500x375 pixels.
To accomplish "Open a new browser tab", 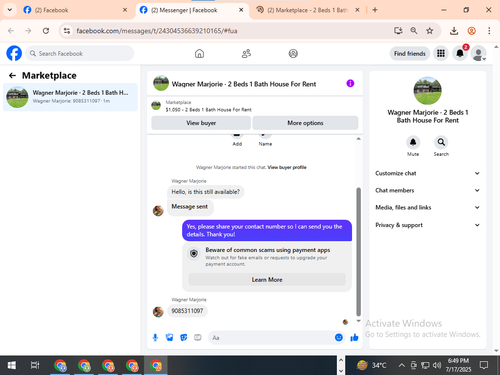I will [x=375, y=10].
